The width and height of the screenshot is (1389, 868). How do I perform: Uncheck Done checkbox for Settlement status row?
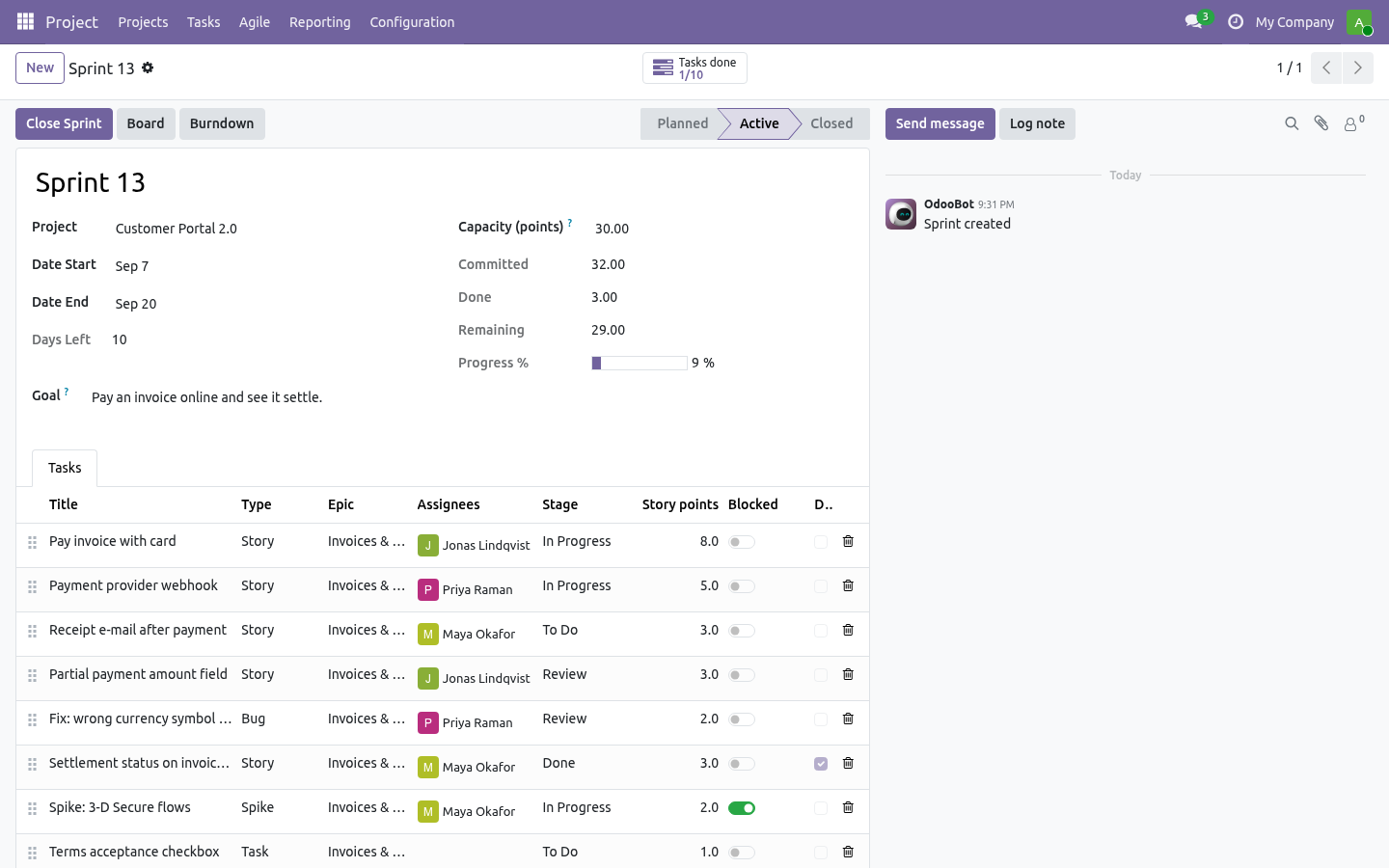point(821,764)
